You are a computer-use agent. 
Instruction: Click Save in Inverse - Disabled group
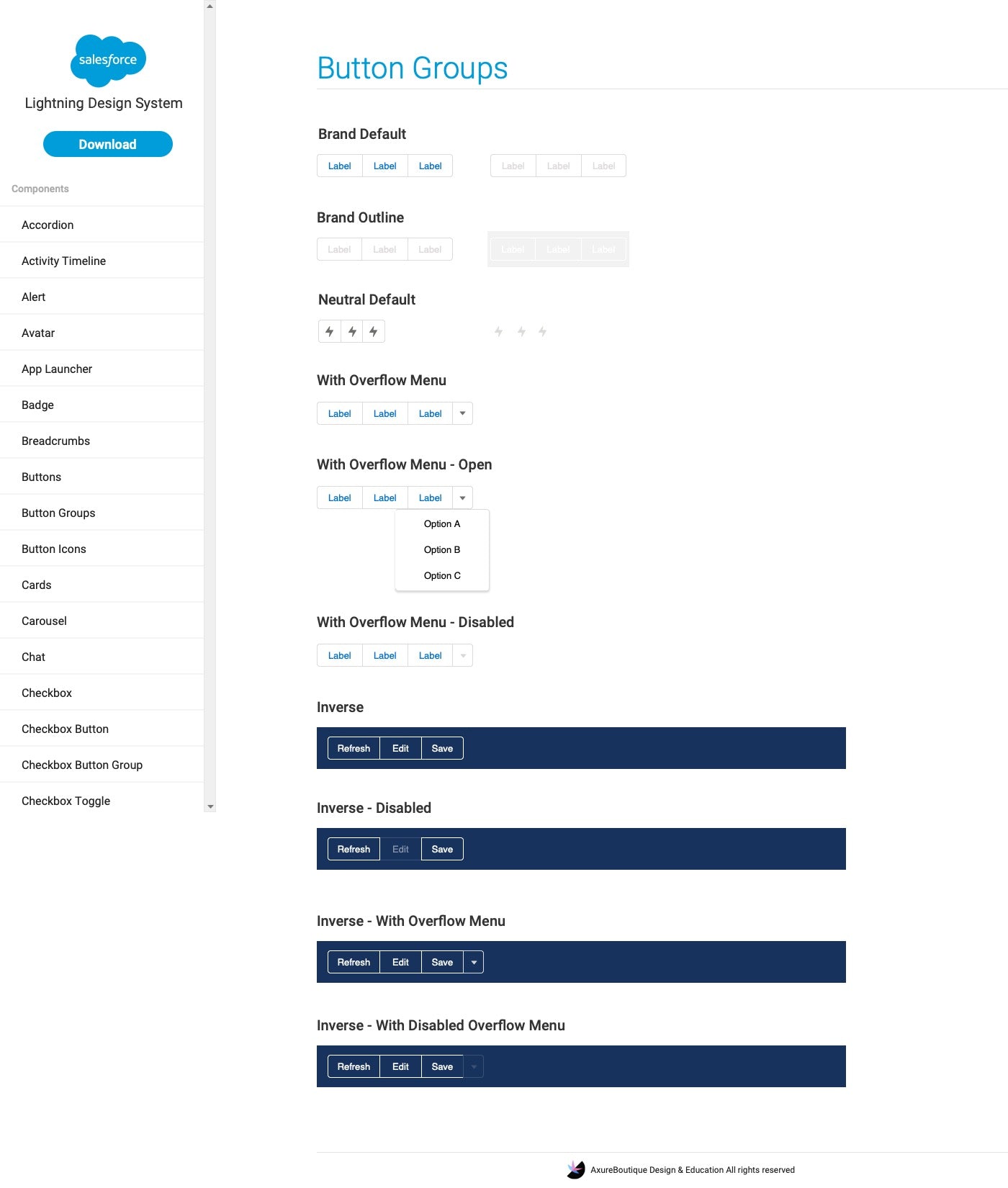coord(442,850)
